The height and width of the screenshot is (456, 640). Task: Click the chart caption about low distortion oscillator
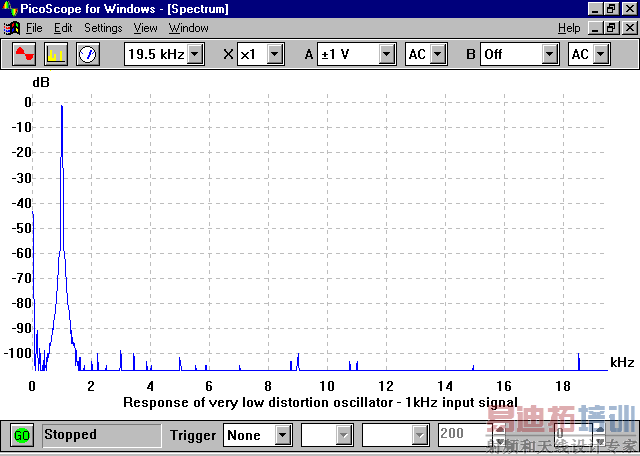(320, 403)
